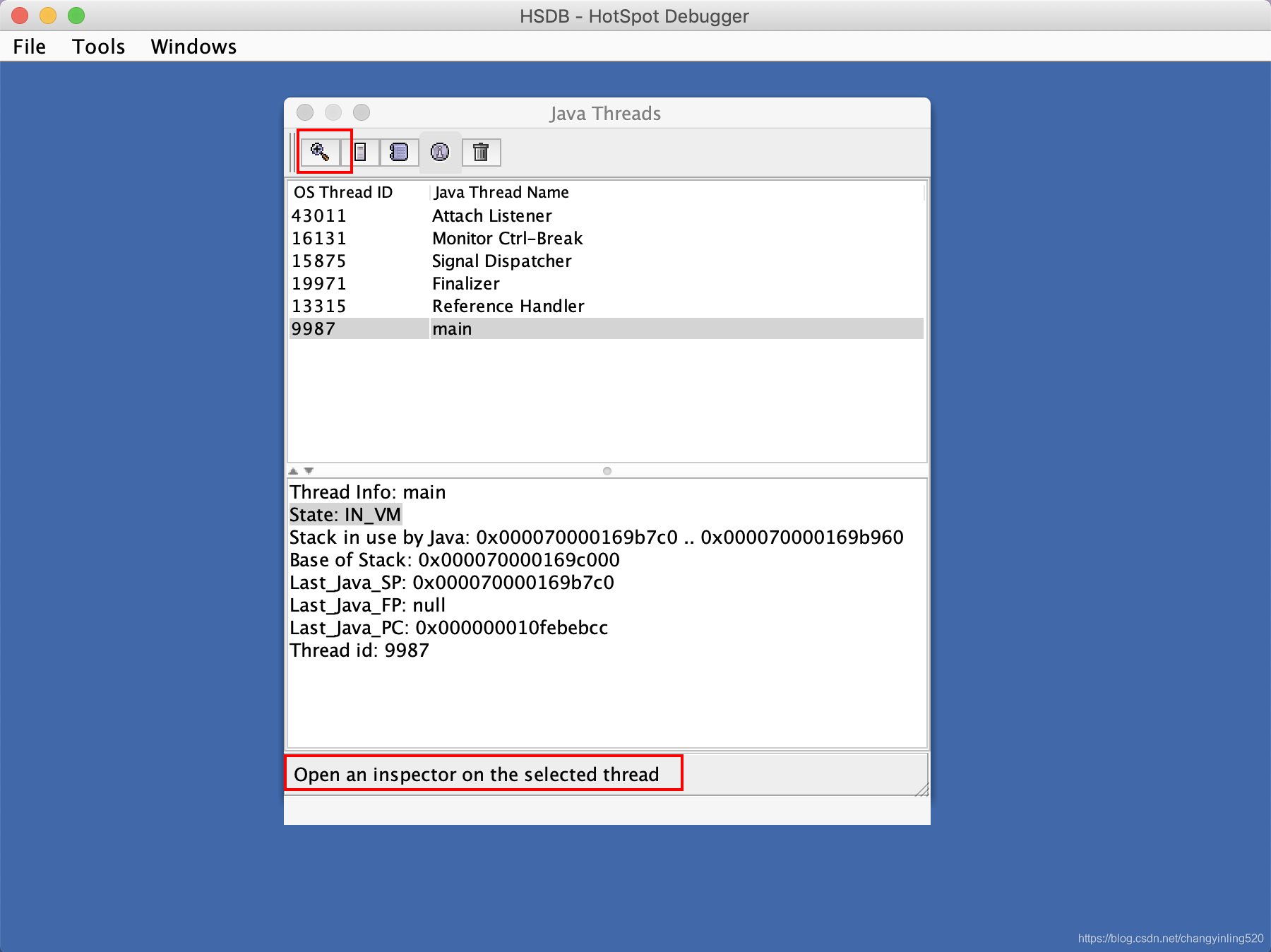Select the Monitor Ctrl-Break thread row

(x=607, y=239)
